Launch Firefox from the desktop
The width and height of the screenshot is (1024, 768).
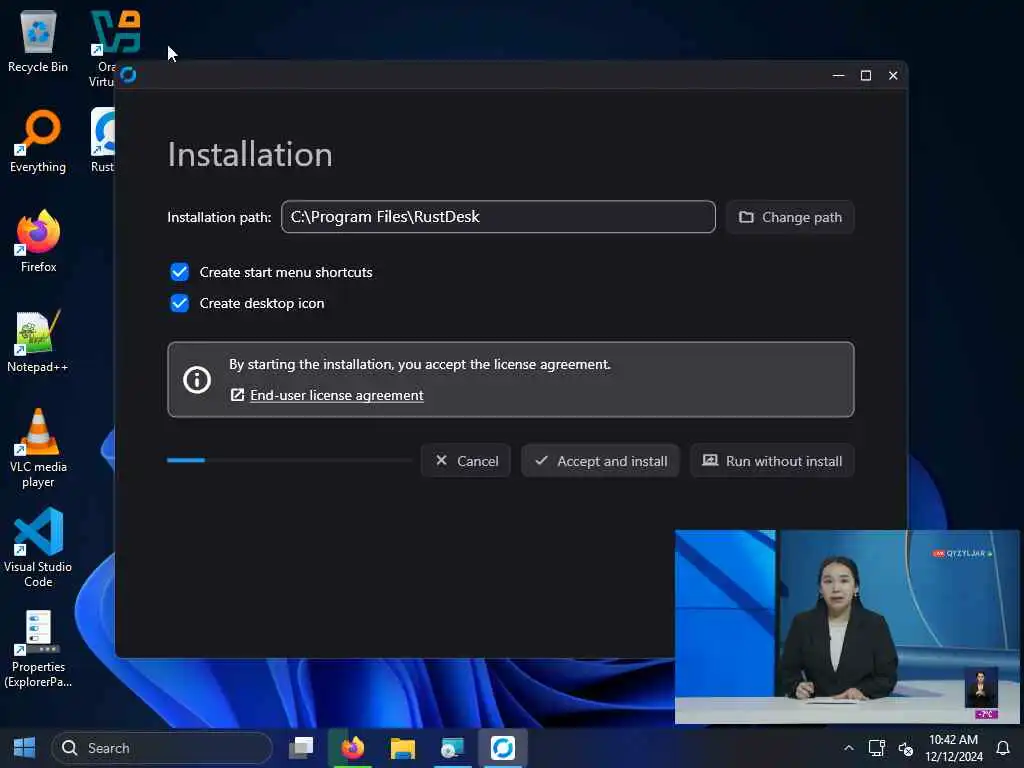tap(38, 242)
